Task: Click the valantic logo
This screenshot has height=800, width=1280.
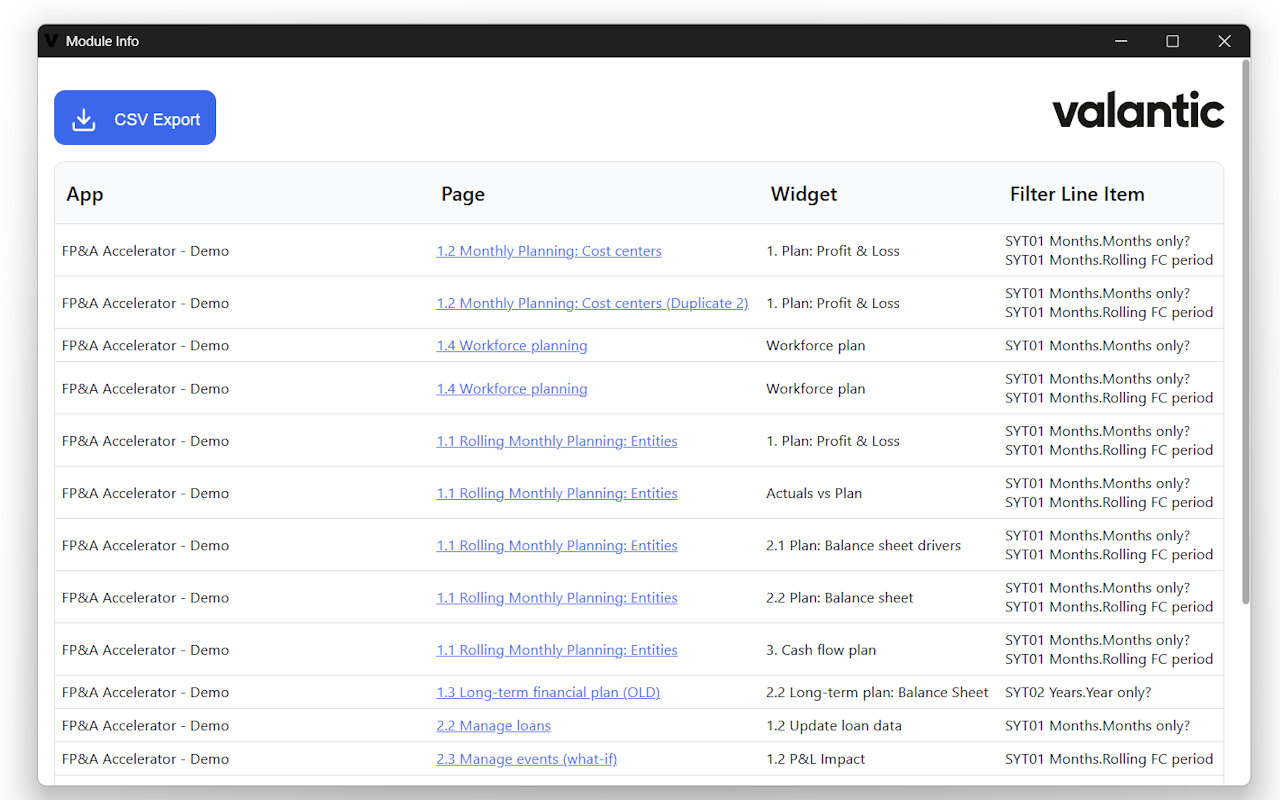Action: [x=1138, y=110]
